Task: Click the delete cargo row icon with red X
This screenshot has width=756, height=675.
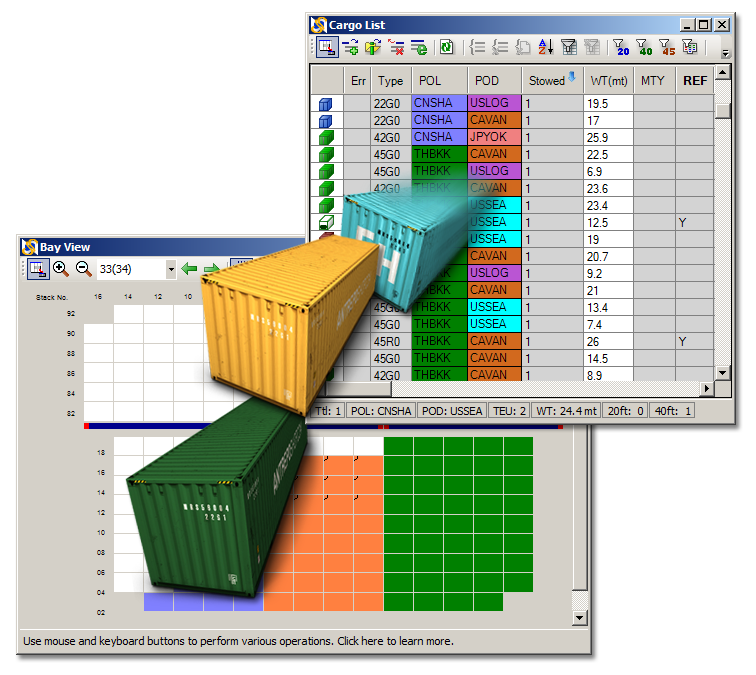Action: click(396, 47)
